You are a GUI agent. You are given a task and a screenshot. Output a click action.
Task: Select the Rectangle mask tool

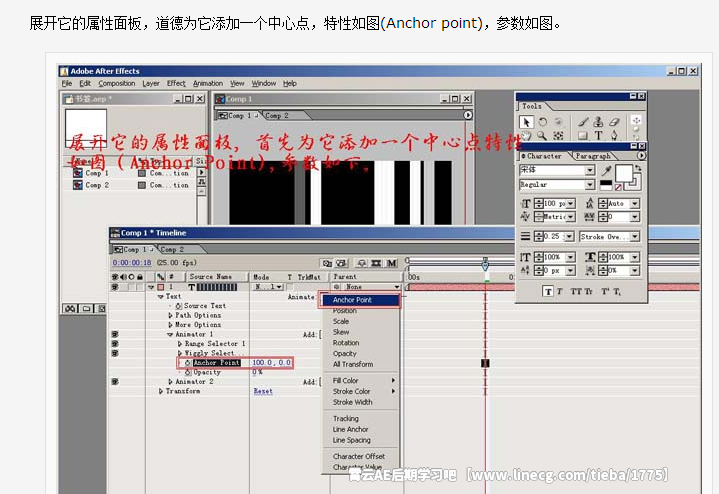583,136
